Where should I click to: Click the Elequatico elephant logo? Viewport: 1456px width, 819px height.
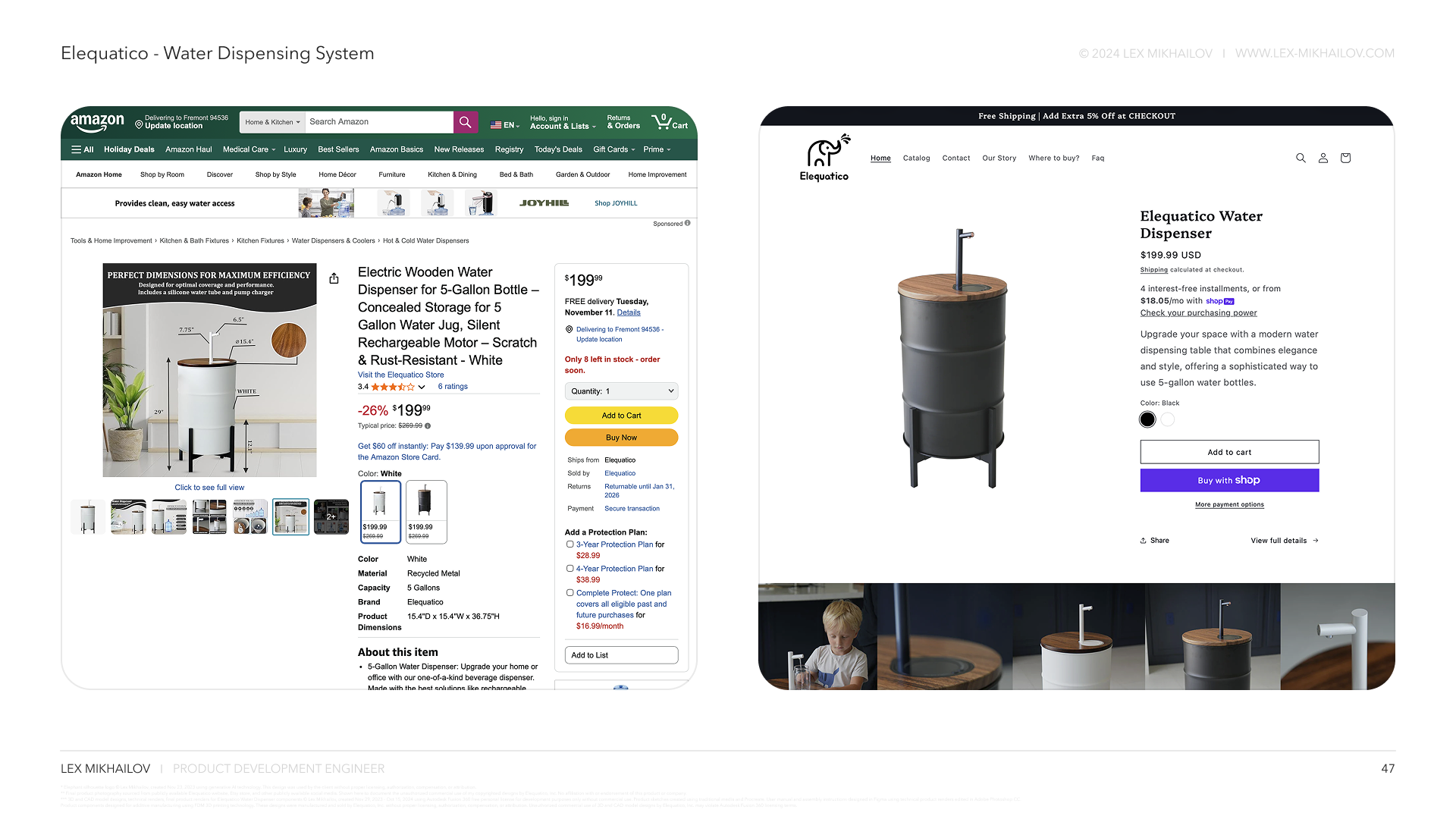tap(824, 158)
